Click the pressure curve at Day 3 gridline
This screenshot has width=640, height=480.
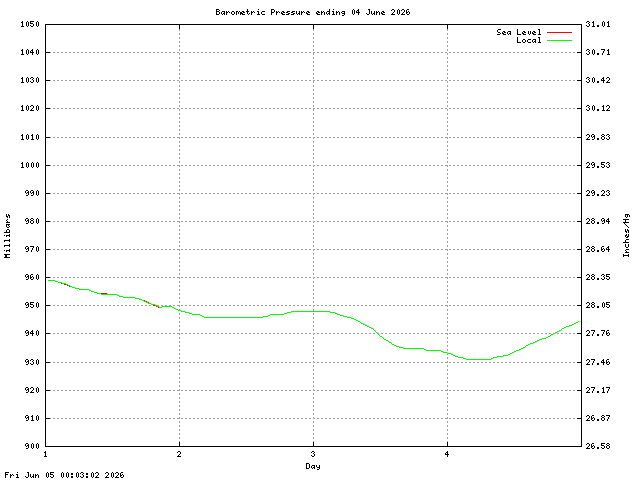313,312
